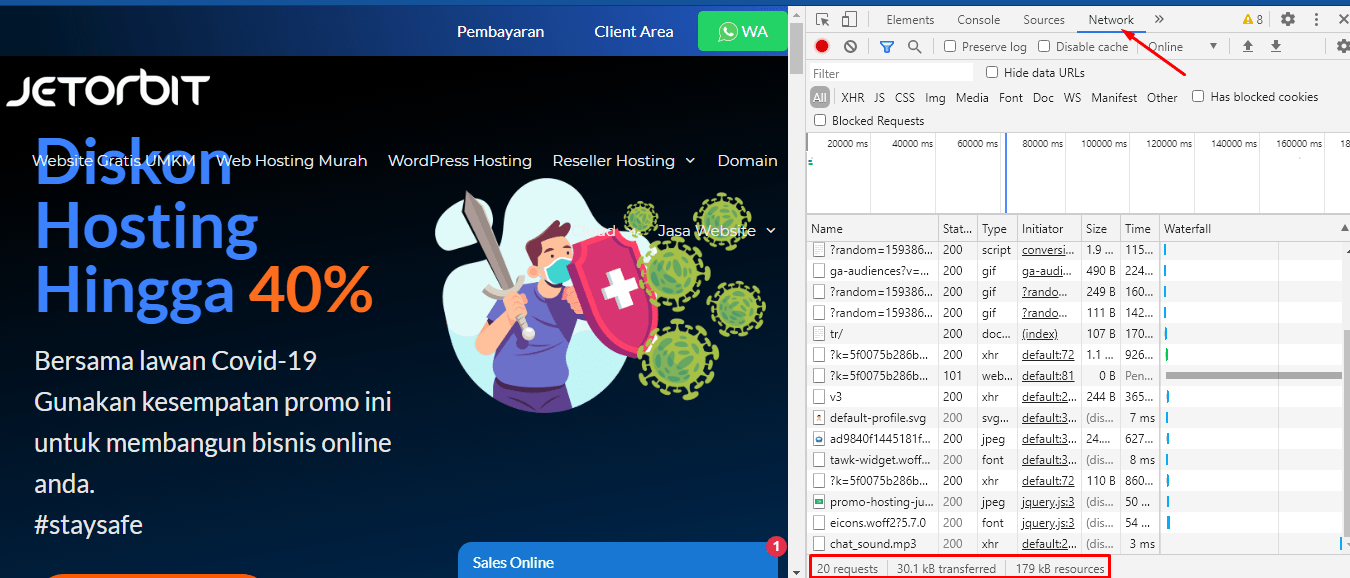Open the WA WhatsApp button
The height and width of the screenshot is (578, 1350).
pyautogui.click(x=743, y=31)
